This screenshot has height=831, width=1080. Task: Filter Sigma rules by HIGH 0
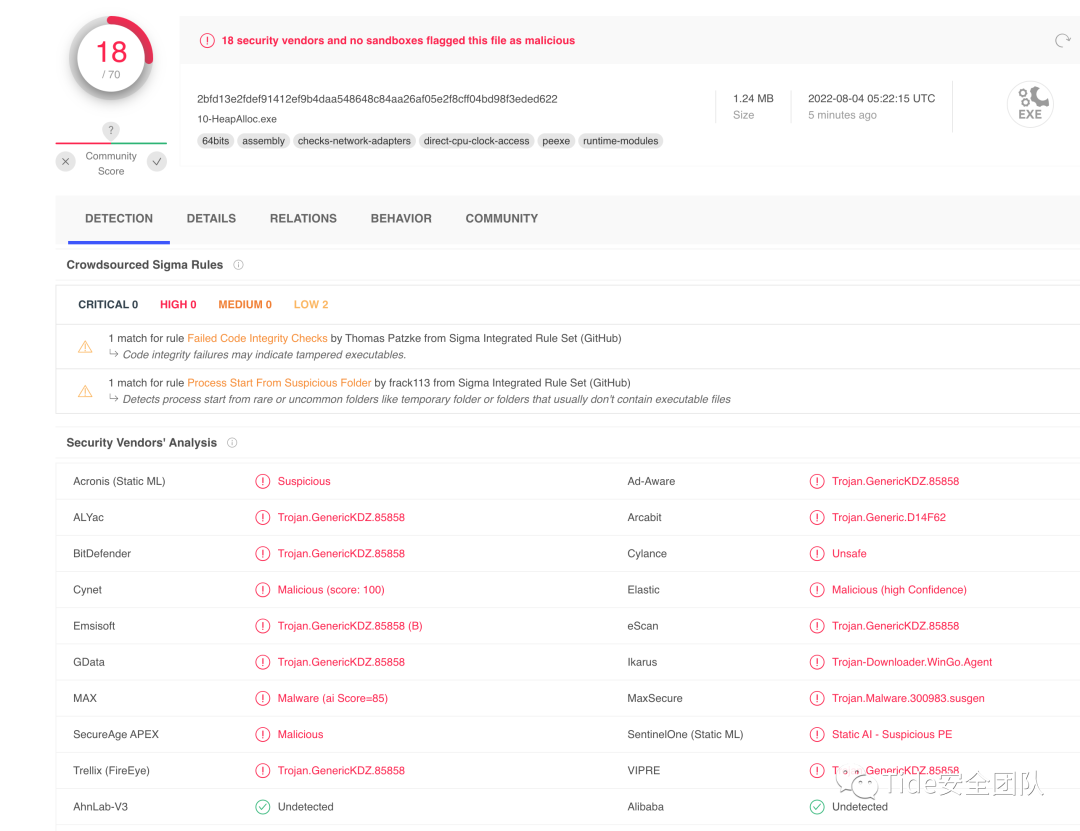tap(178, 305)
